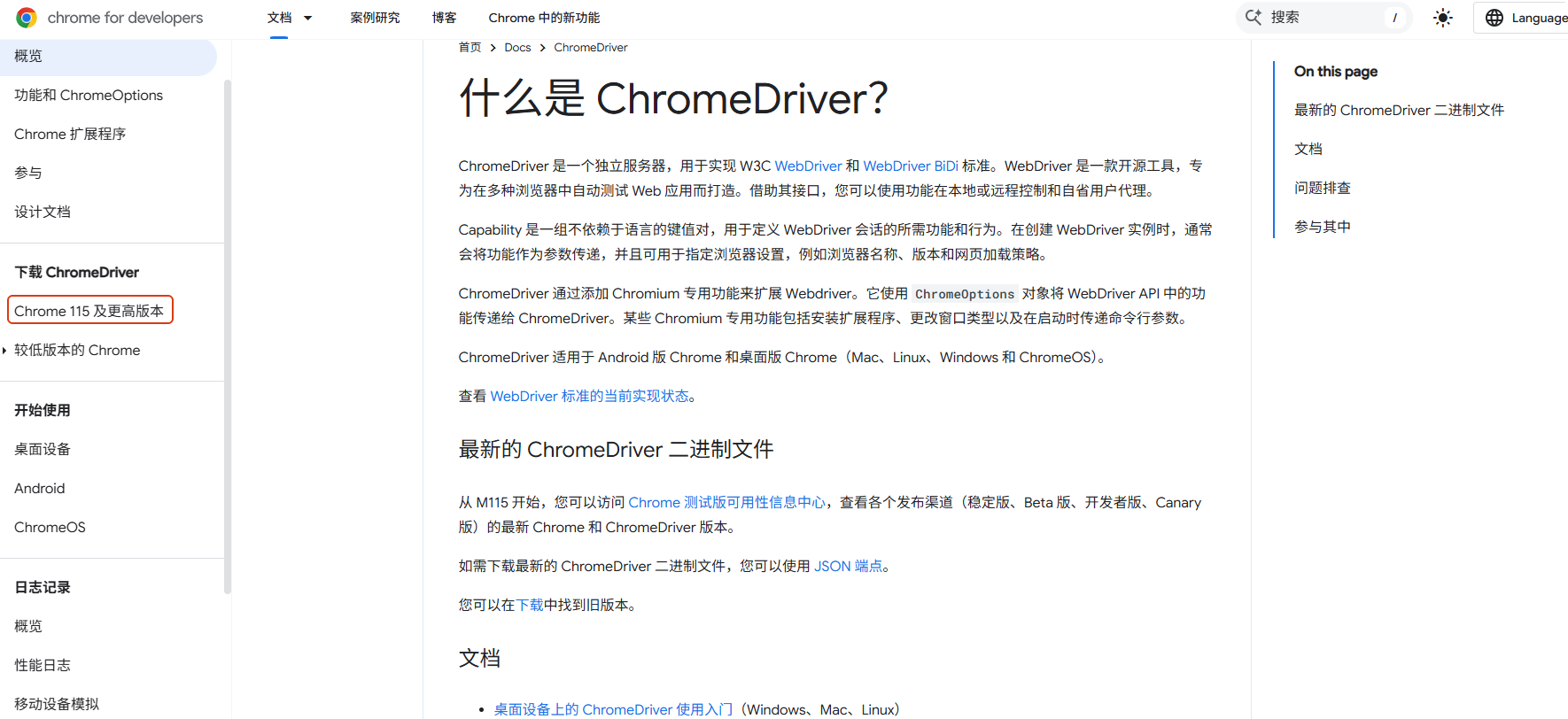Jump to 参与其中 in On this page
This screenshot has width=1568, height=719.
point(1323,227)
